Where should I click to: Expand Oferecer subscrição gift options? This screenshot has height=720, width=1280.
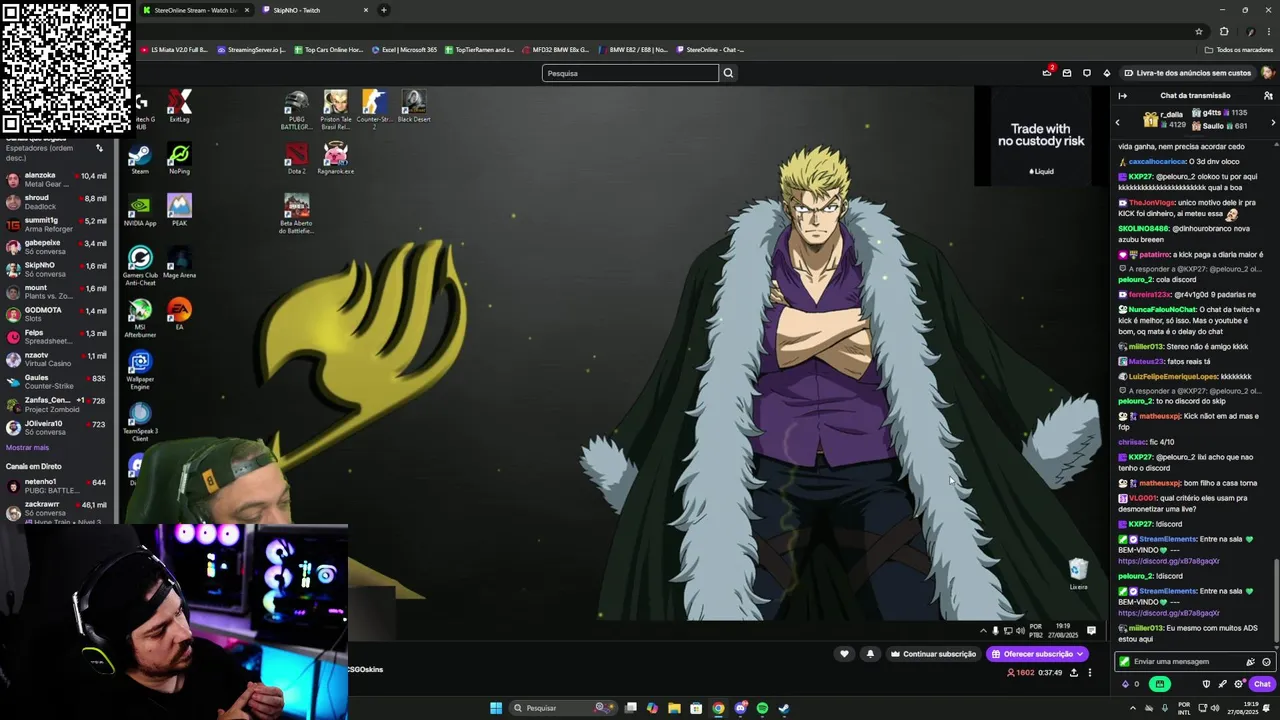tap(1080, 654)
